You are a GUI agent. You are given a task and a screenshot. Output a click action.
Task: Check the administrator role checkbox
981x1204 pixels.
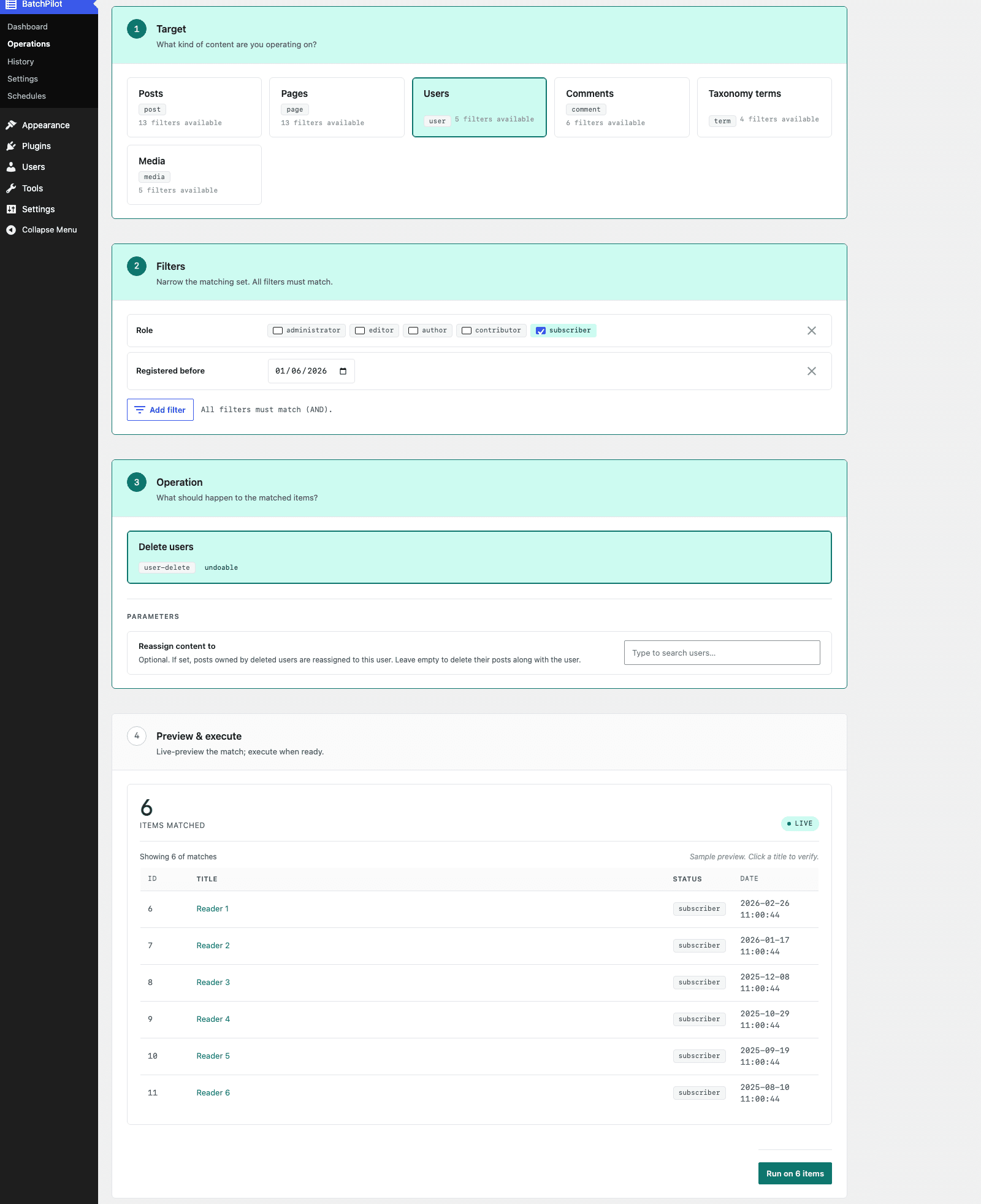point(278,331)
